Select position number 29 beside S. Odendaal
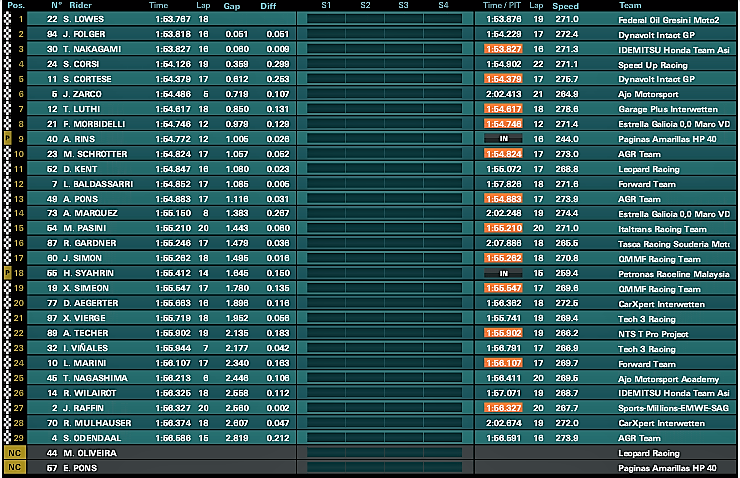 click(18, 438)
